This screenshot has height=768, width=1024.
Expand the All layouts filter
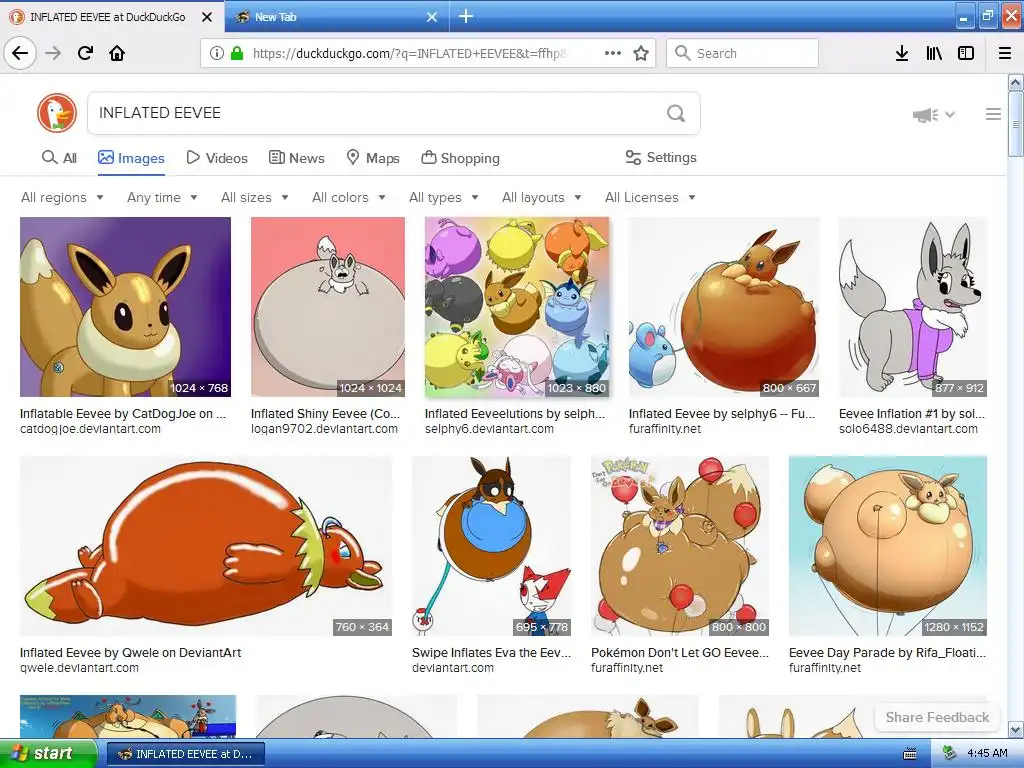click(541, 197)
